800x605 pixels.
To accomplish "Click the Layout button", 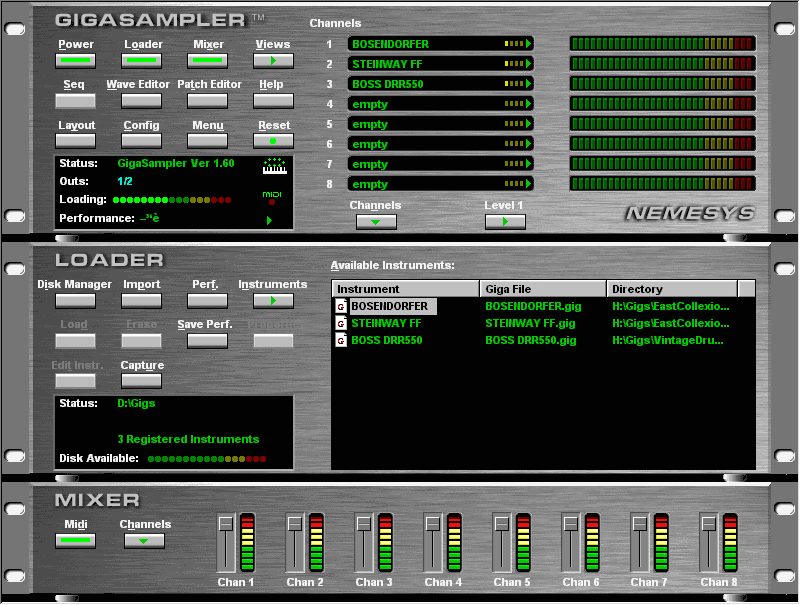I will click(x=76, y=141).
